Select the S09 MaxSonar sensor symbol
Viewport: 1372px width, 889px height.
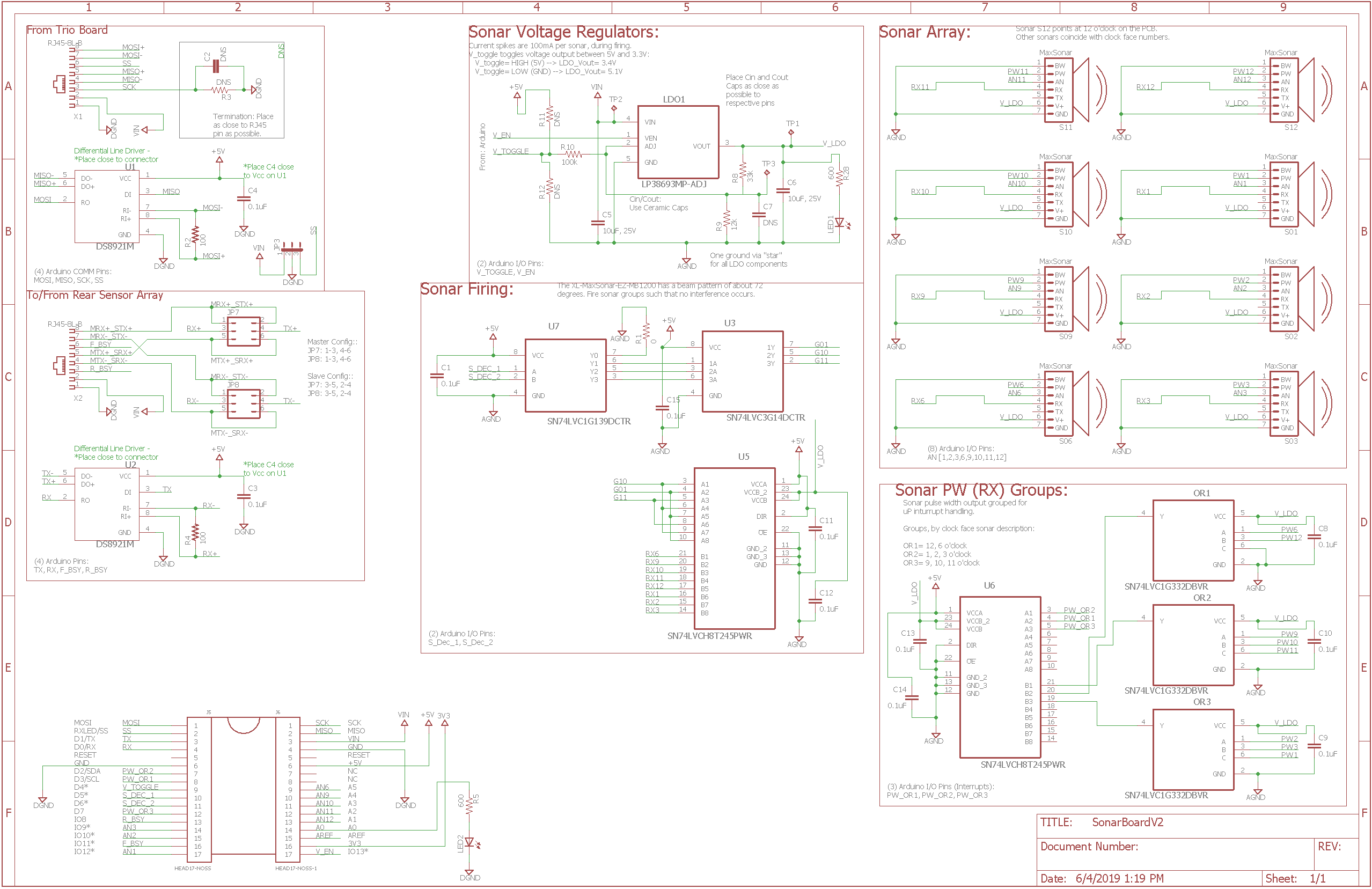(x=1075, y=299)
